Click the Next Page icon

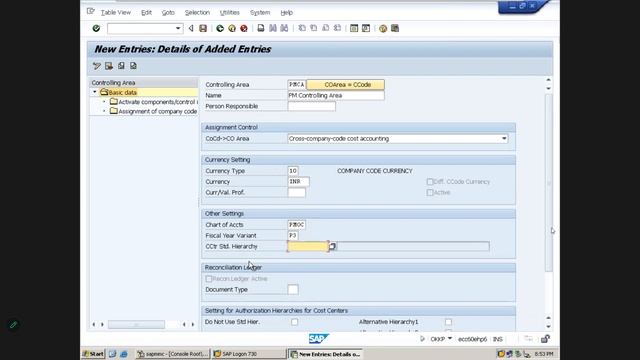[326, 28]
